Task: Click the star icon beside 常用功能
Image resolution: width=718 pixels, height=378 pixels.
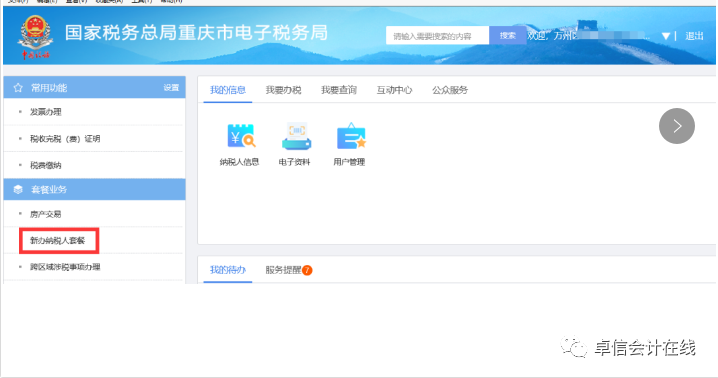Action: point(18,88)
